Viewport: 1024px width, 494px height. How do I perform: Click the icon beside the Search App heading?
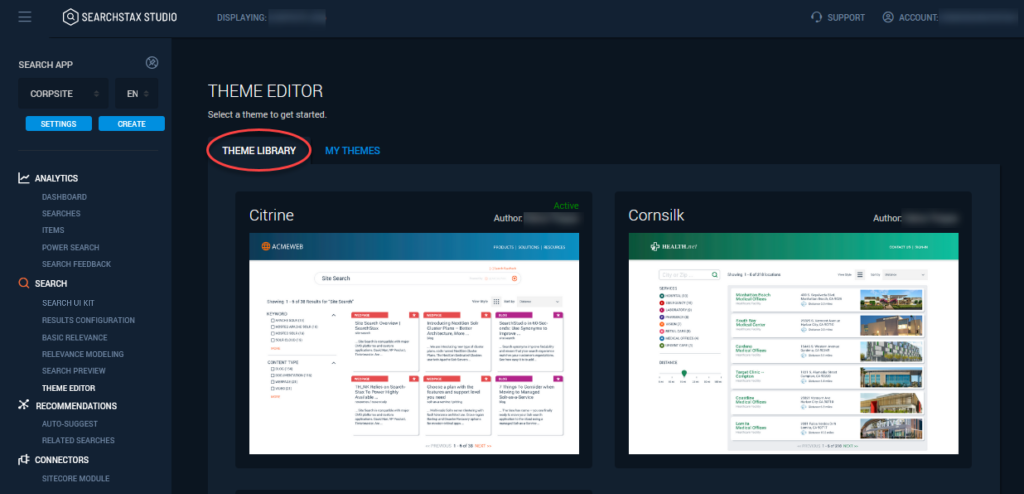152,63
